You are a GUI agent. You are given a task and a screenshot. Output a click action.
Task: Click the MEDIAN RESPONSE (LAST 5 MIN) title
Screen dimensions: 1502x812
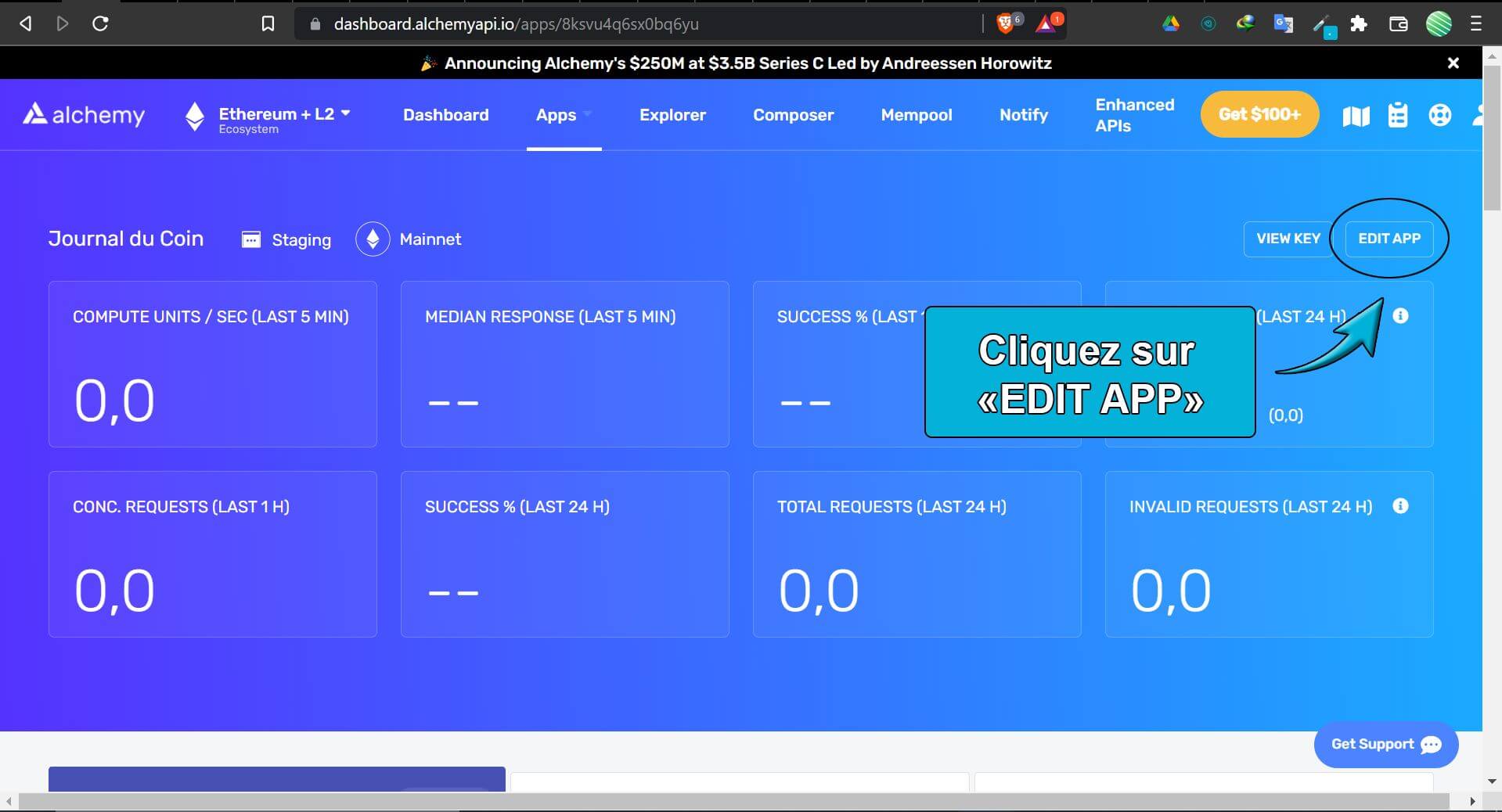coord(550,317)
